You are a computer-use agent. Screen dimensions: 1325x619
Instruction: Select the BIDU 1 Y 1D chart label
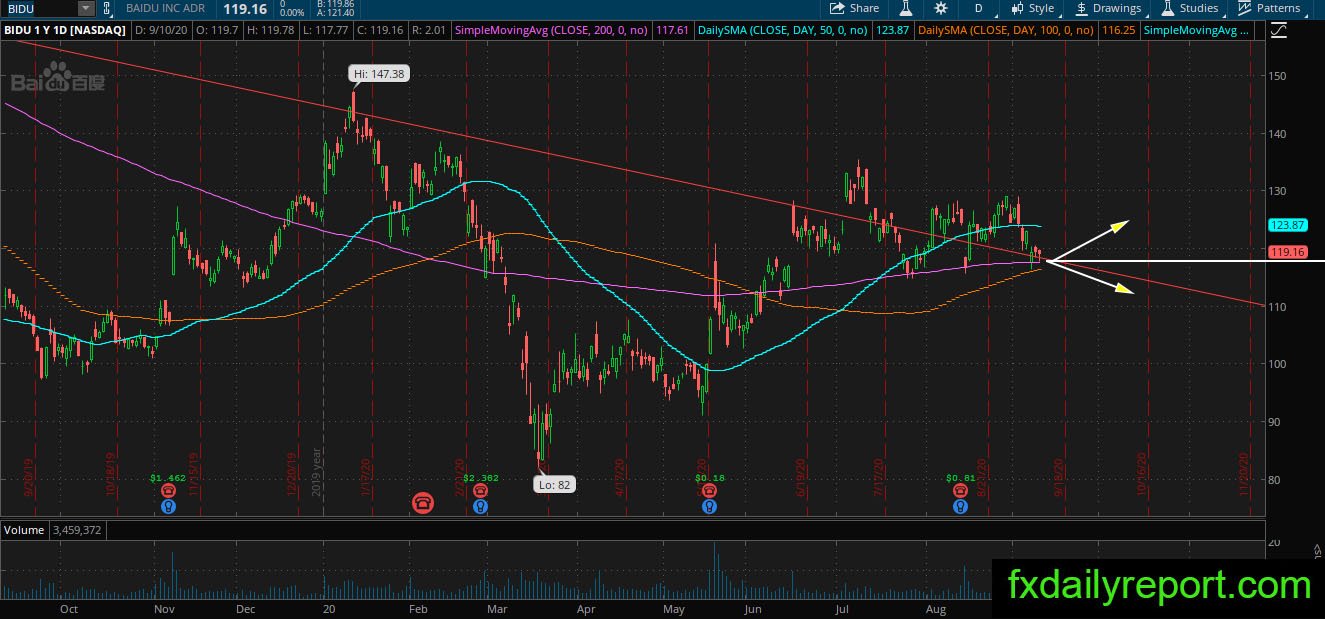[65, 31]
